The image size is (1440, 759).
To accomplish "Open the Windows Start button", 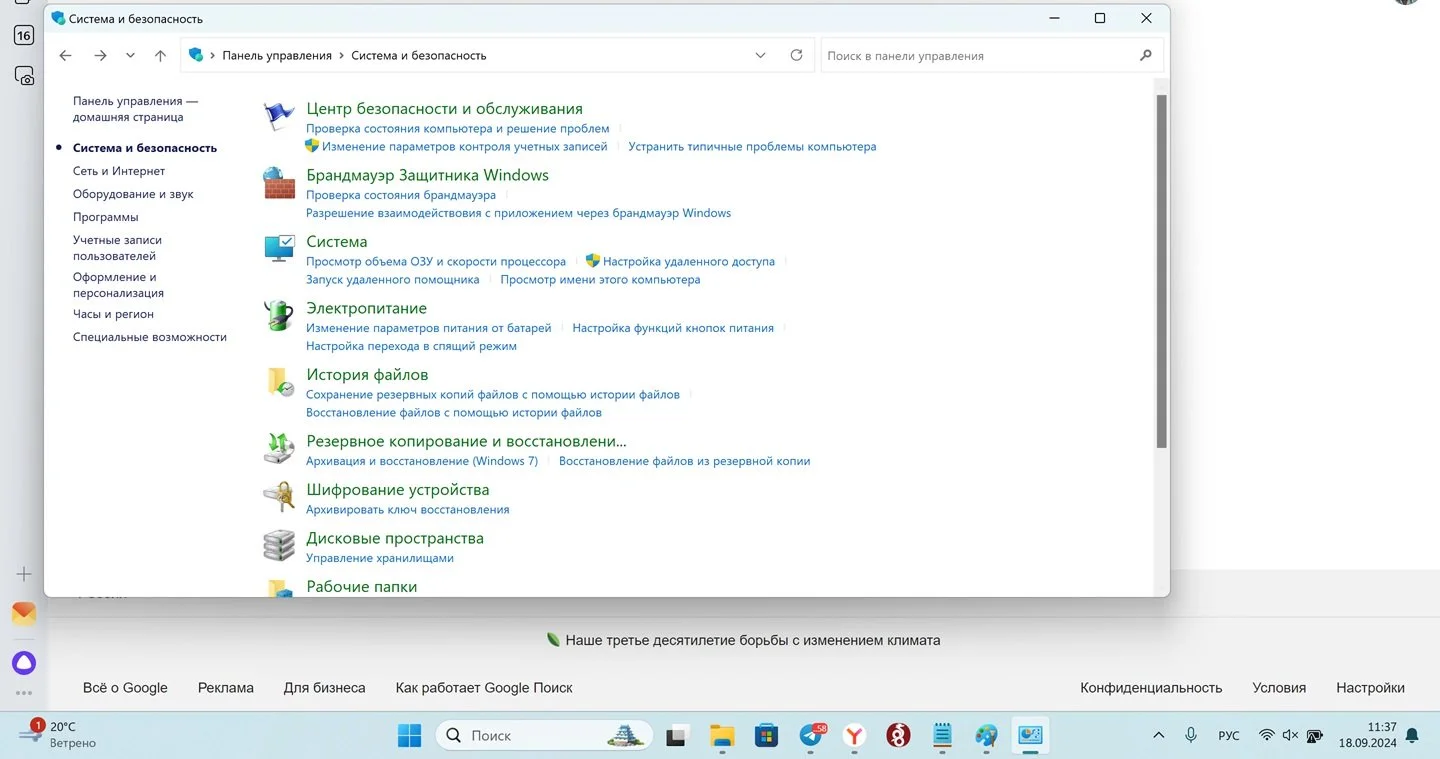I will 409,735.
